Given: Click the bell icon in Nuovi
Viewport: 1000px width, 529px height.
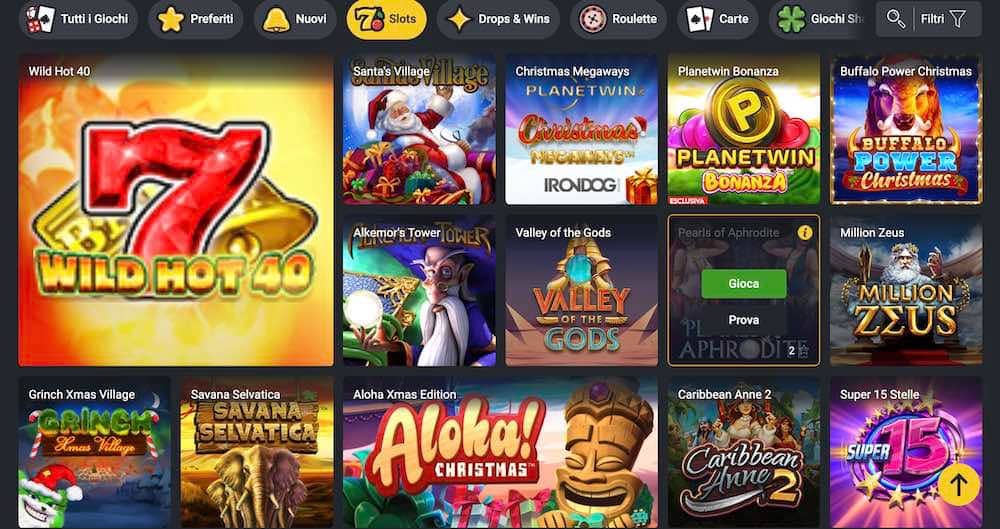Looking at the screenshot, I should (276, 19).
